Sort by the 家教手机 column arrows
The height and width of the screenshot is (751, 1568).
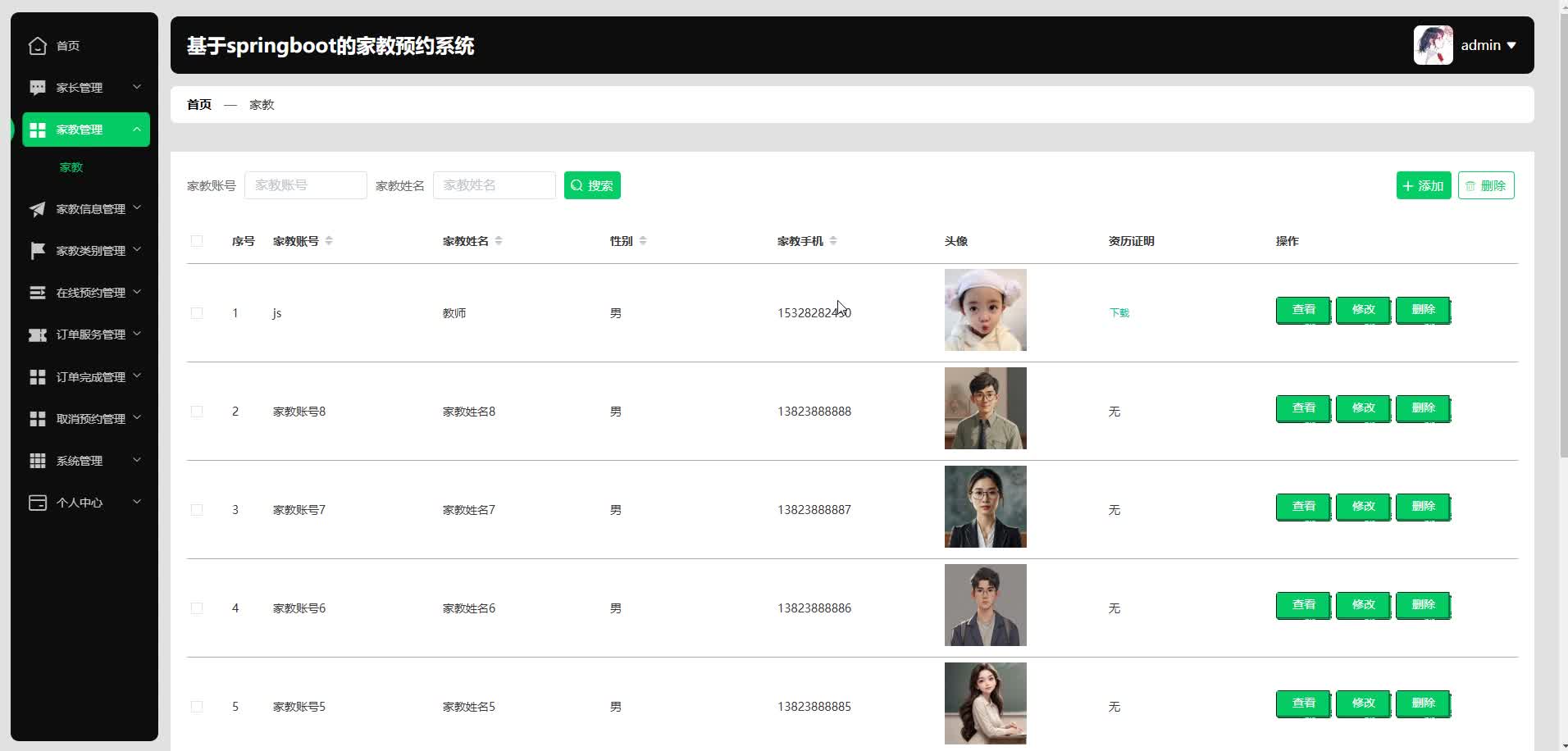coord(833,241)
